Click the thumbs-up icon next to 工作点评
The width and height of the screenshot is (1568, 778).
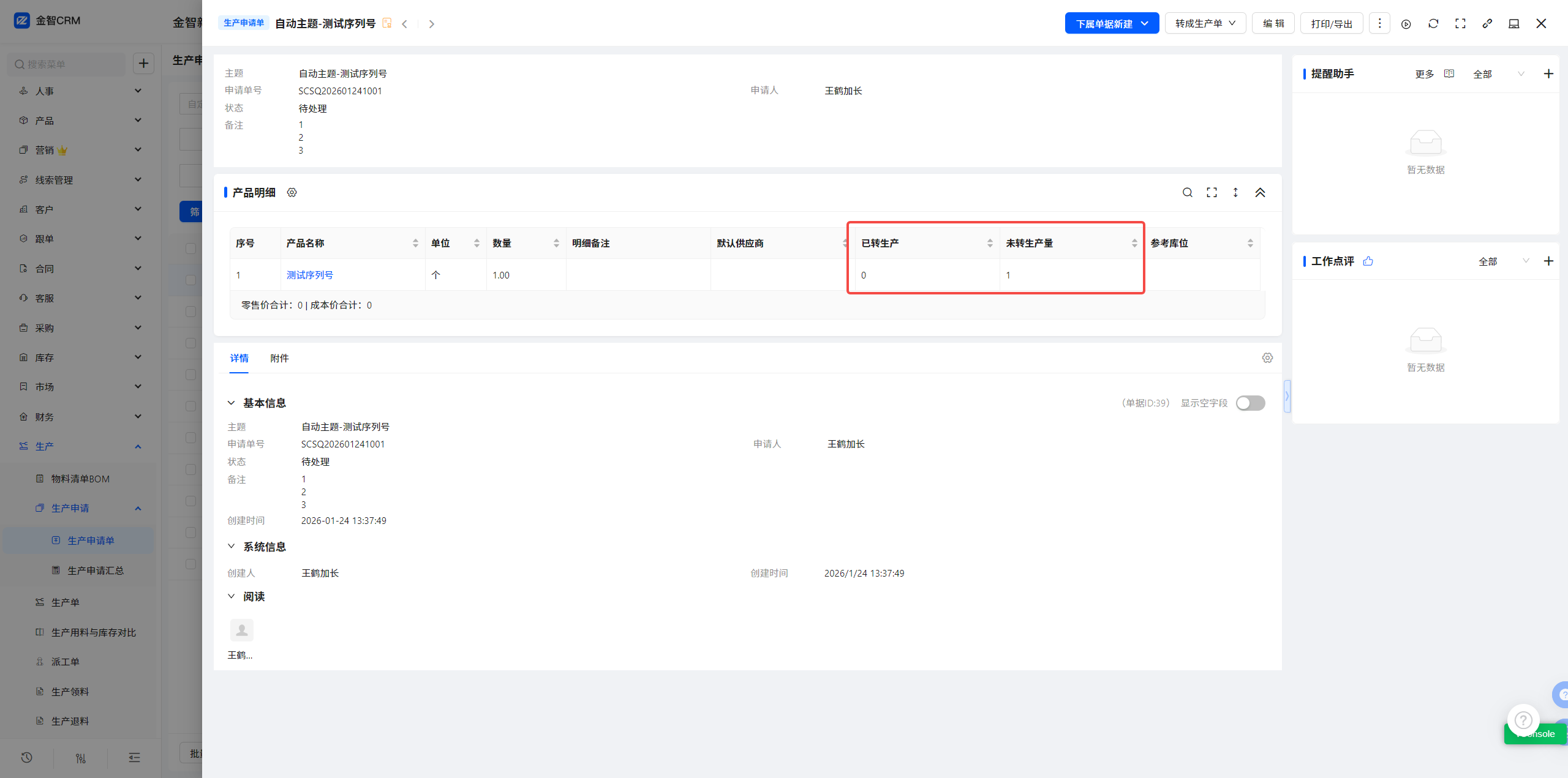pyautogui.click(x=1368, y=261)
